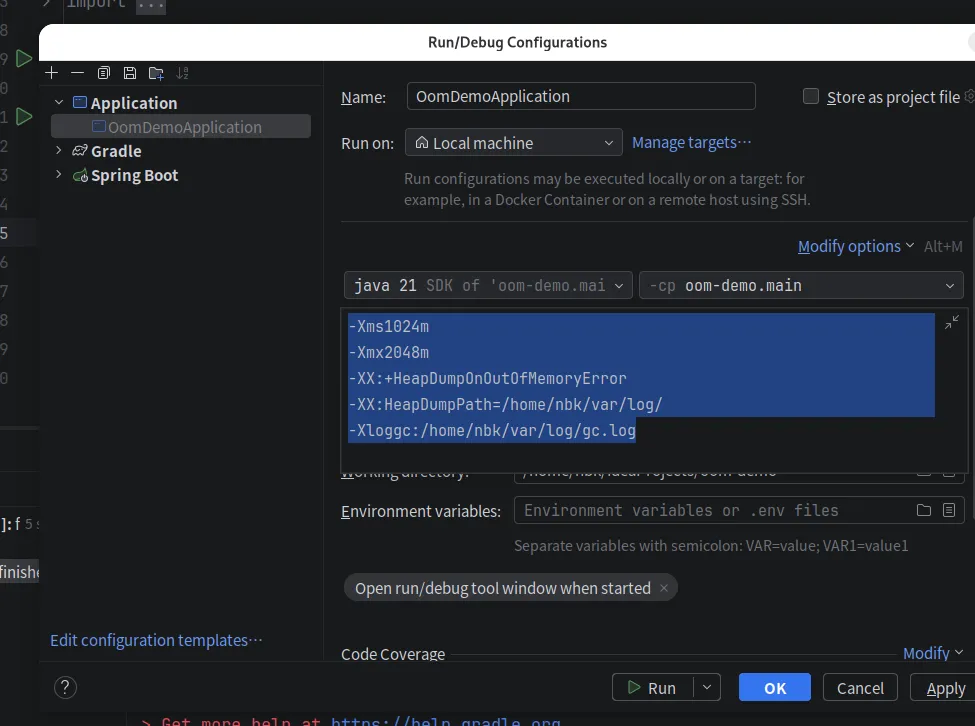This screenshot has height=726, width=975.
Task: Enable the Store as project file checkbox
Action: click(x=811, y=97)
